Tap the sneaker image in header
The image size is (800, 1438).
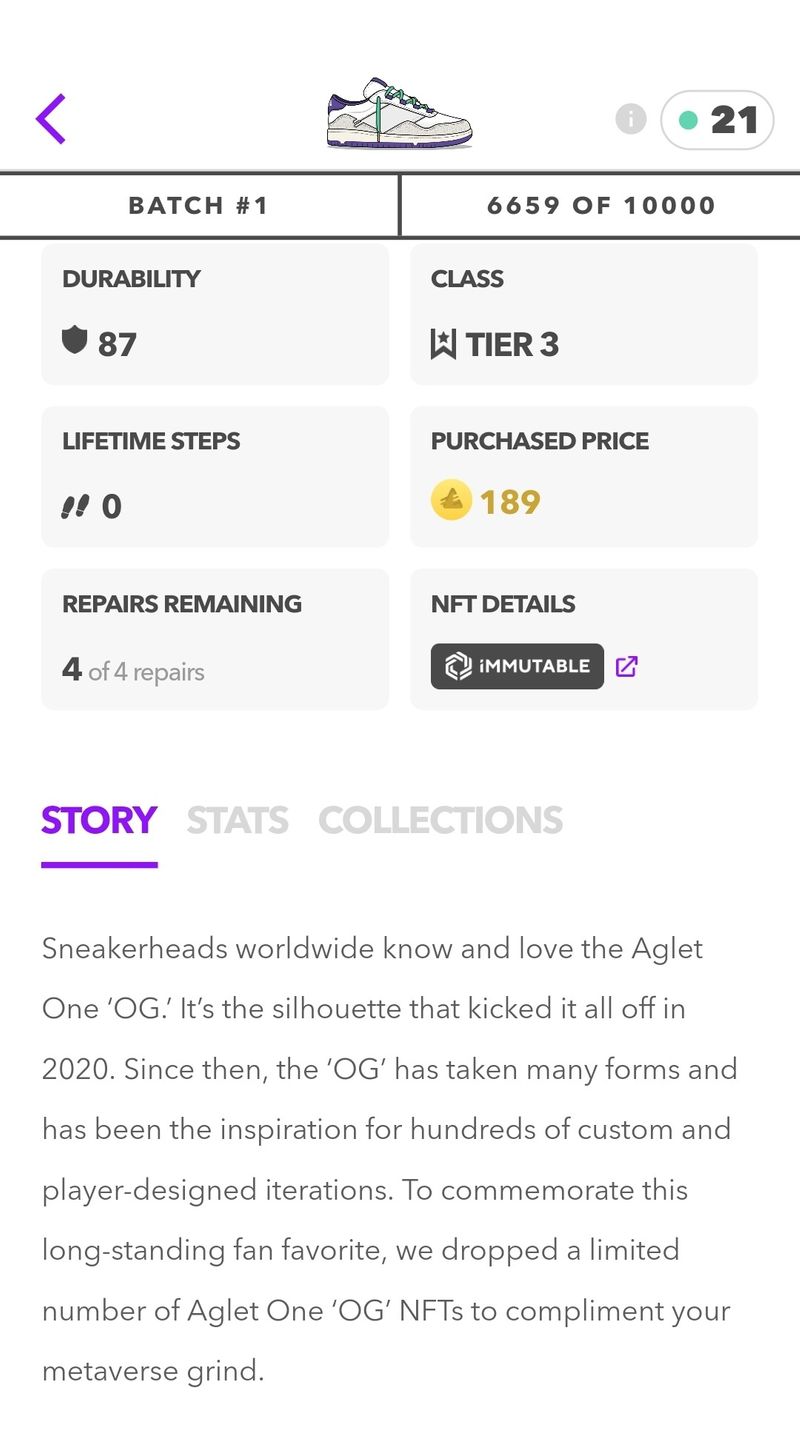[399, 114]
